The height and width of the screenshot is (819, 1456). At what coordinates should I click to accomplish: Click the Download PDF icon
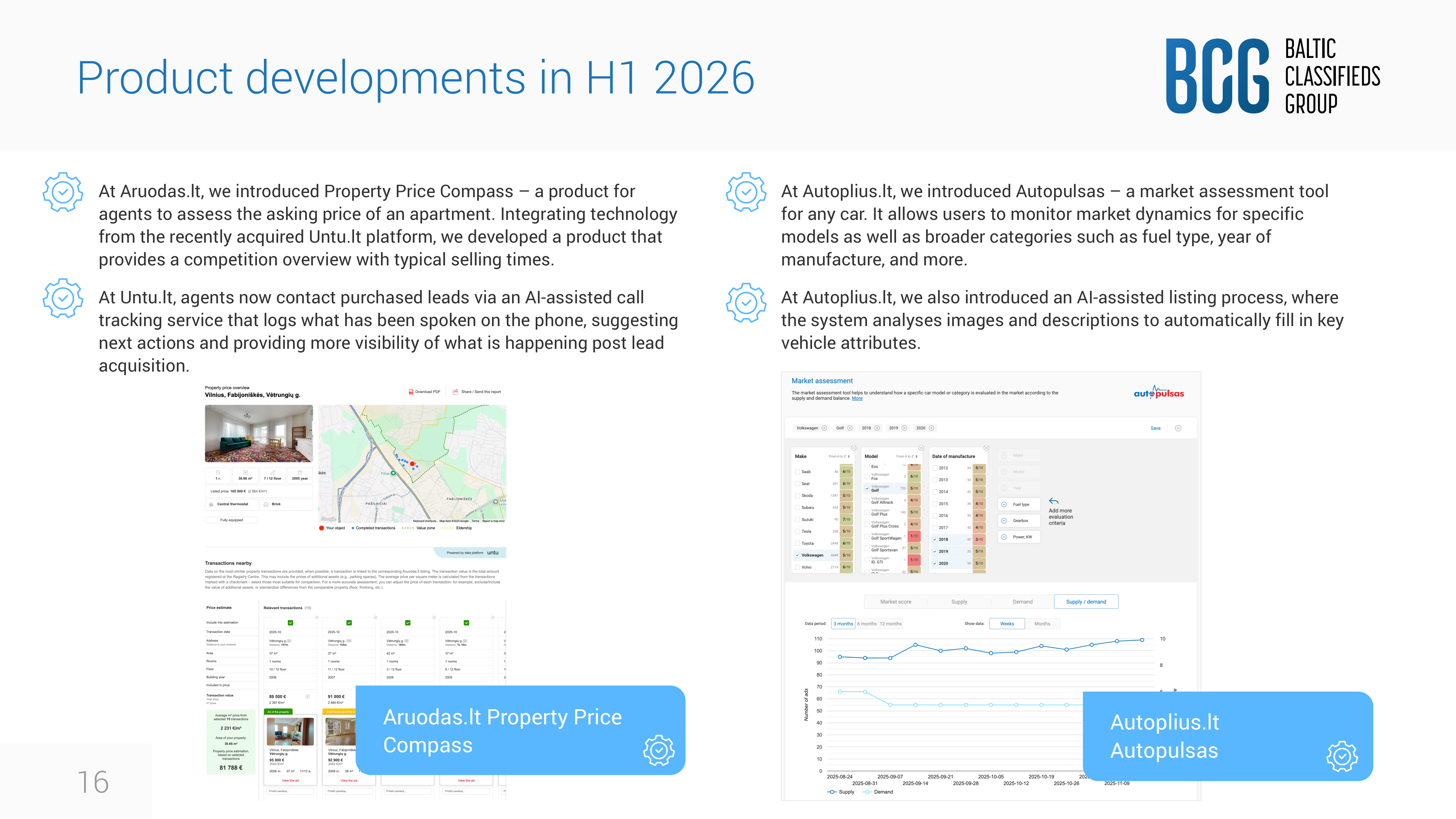411,392
